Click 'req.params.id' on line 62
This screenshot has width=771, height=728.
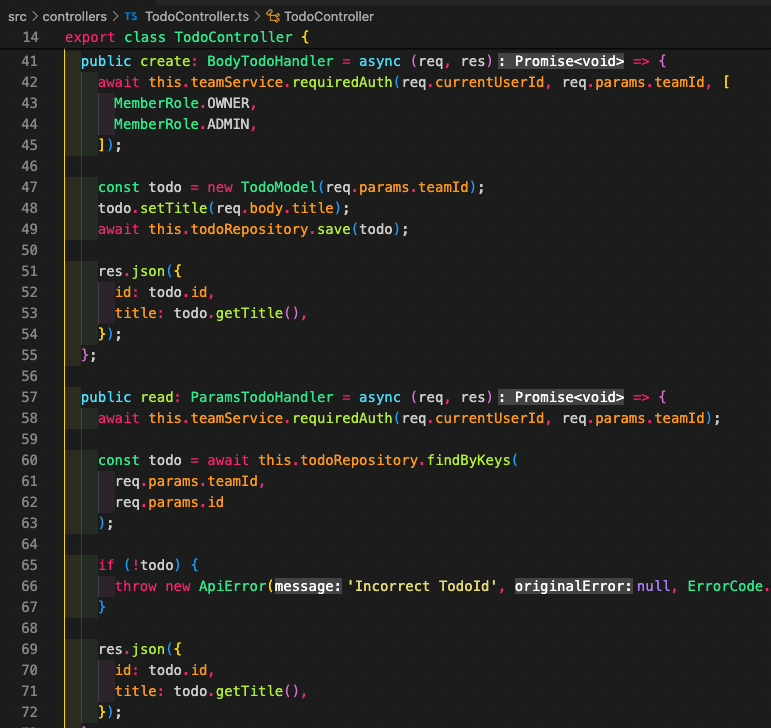[x=170, y=502]
